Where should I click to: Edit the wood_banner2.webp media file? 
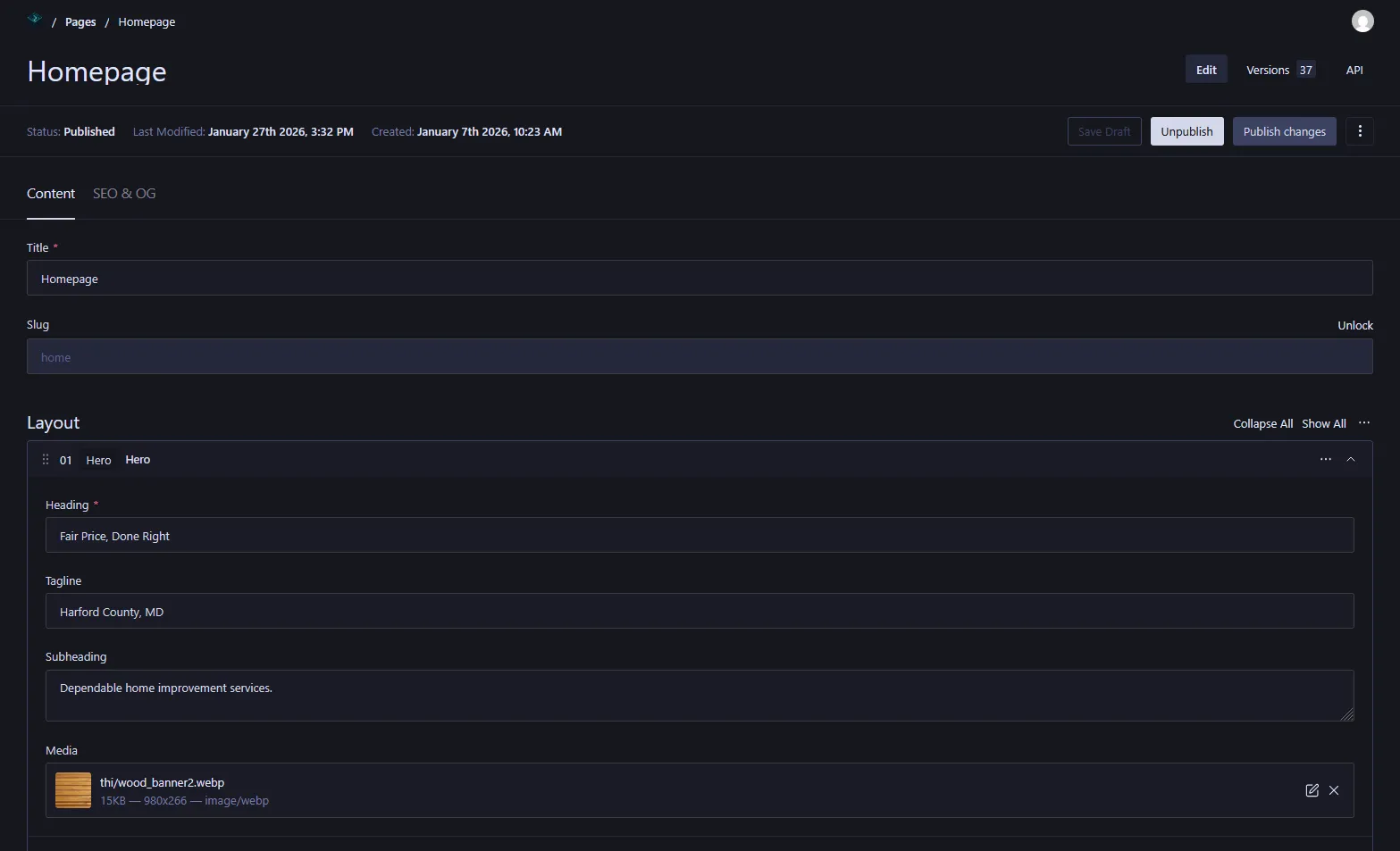pos(1312,790)
